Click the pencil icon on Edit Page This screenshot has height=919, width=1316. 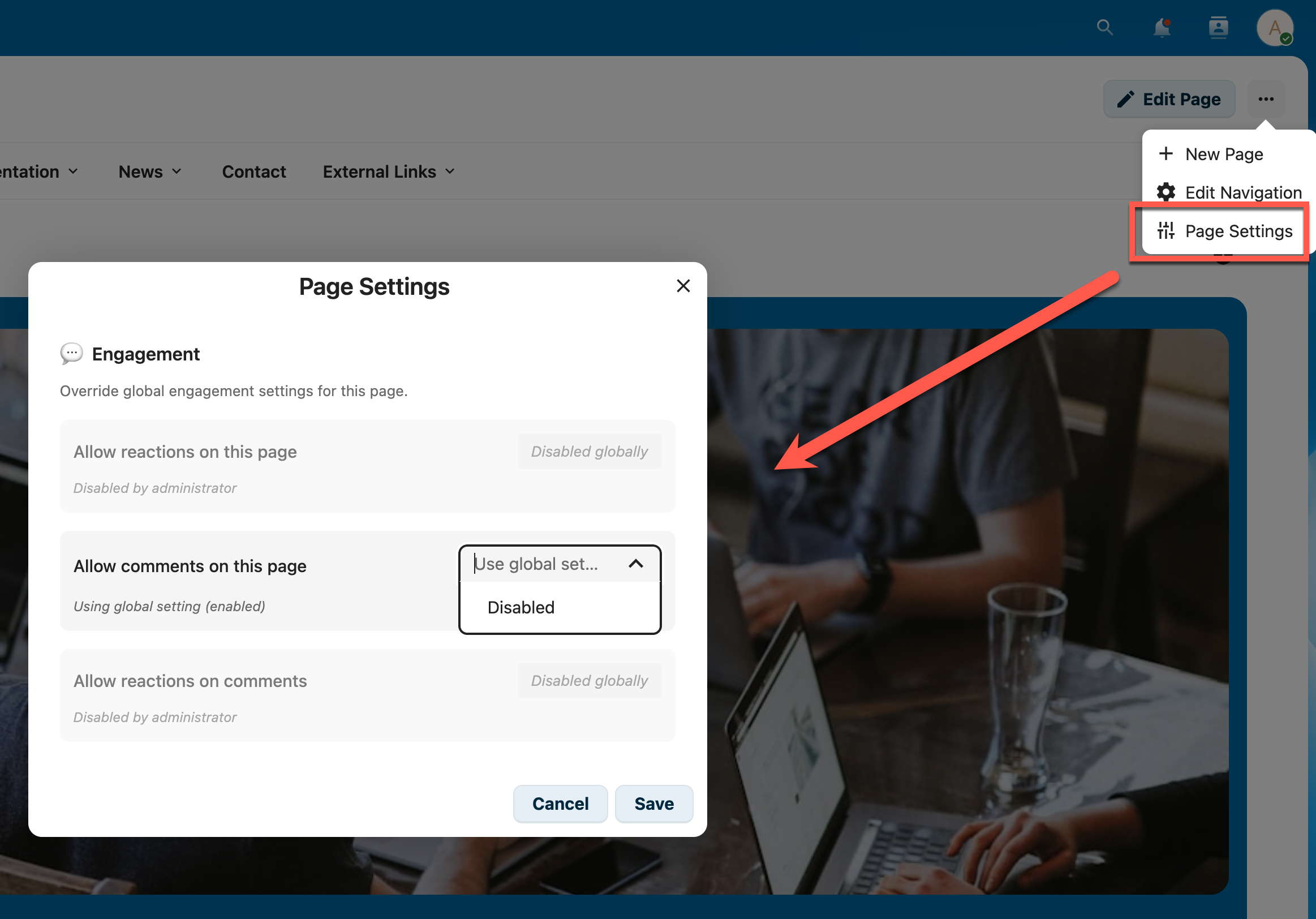coord(1125,99)
